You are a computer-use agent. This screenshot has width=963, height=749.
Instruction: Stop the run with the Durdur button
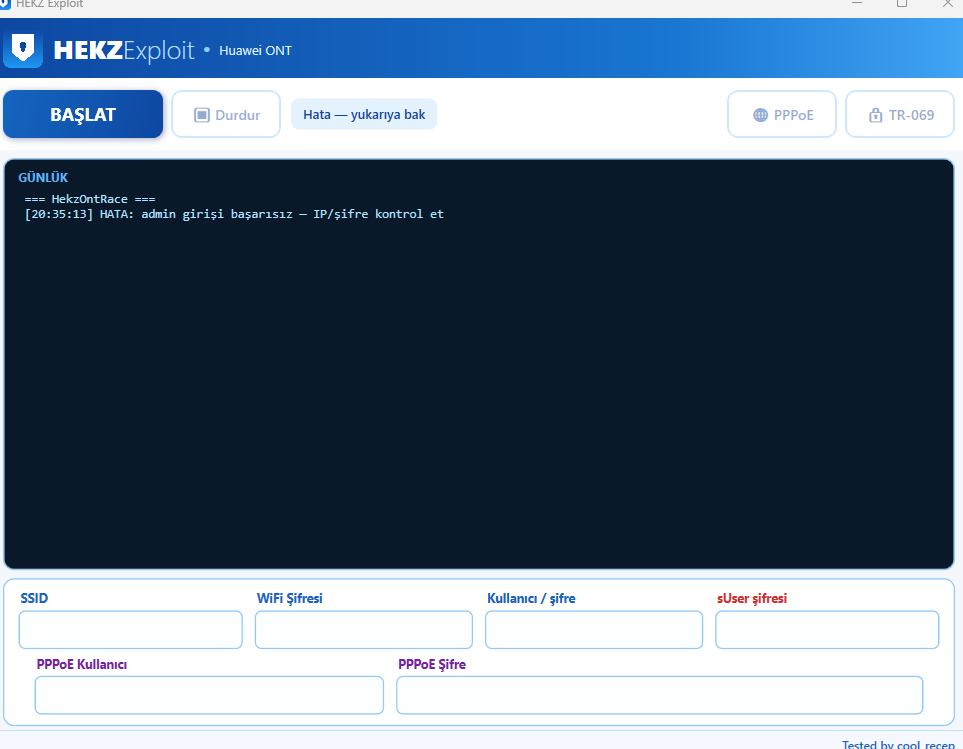[x=226, y=114]
